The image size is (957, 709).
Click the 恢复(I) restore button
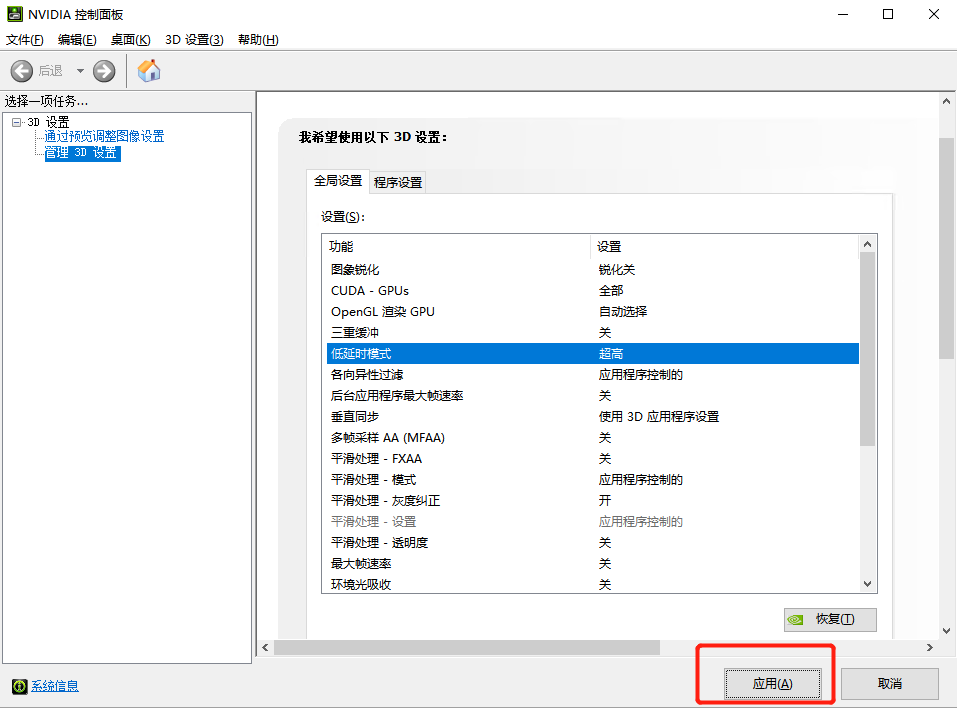831,619
